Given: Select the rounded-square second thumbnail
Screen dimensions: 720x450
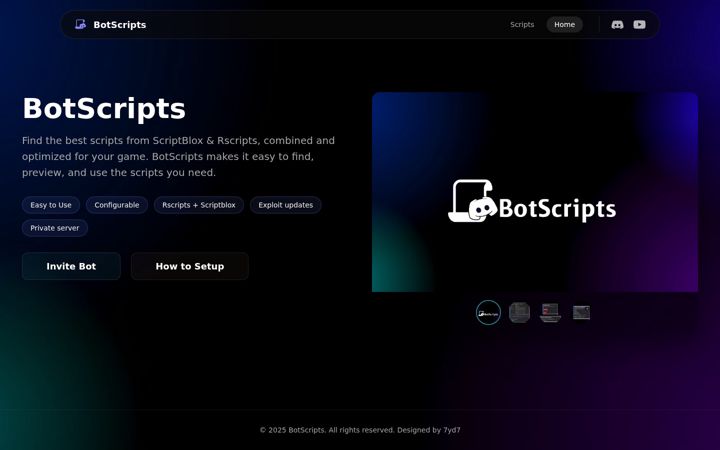Looking at the screenshot, I should click(519, 313).
